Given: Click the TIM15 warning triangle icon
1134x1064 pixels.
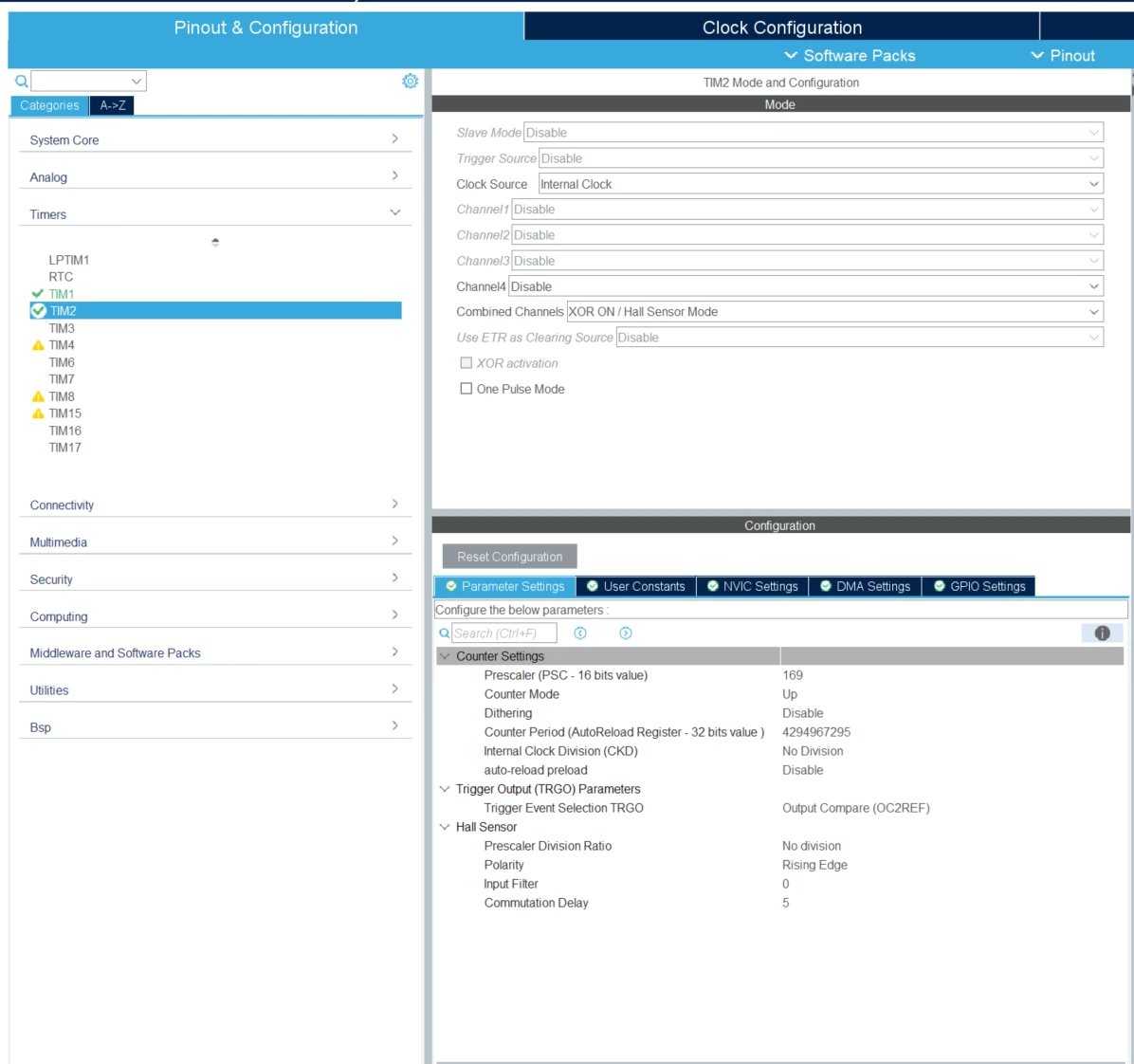Looking at the screenshot, I should pos(38,413).
